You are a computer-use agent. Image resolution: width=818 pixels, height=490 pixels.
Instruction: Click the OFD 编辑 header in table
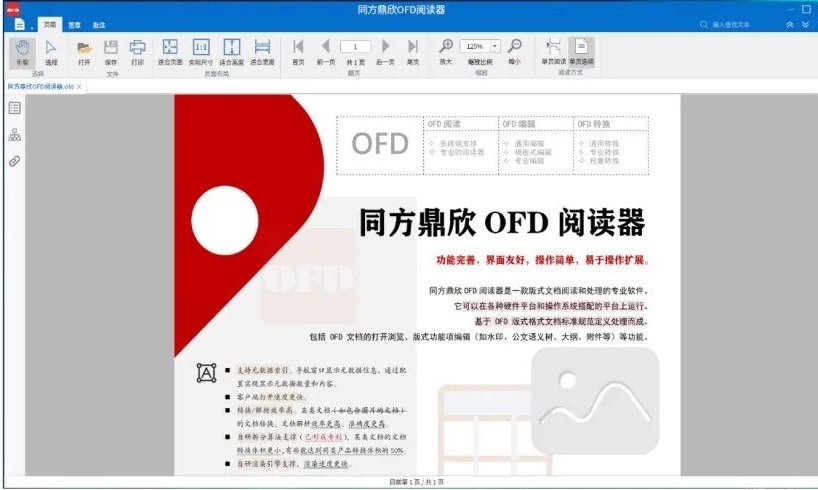[x=519, y=124]
